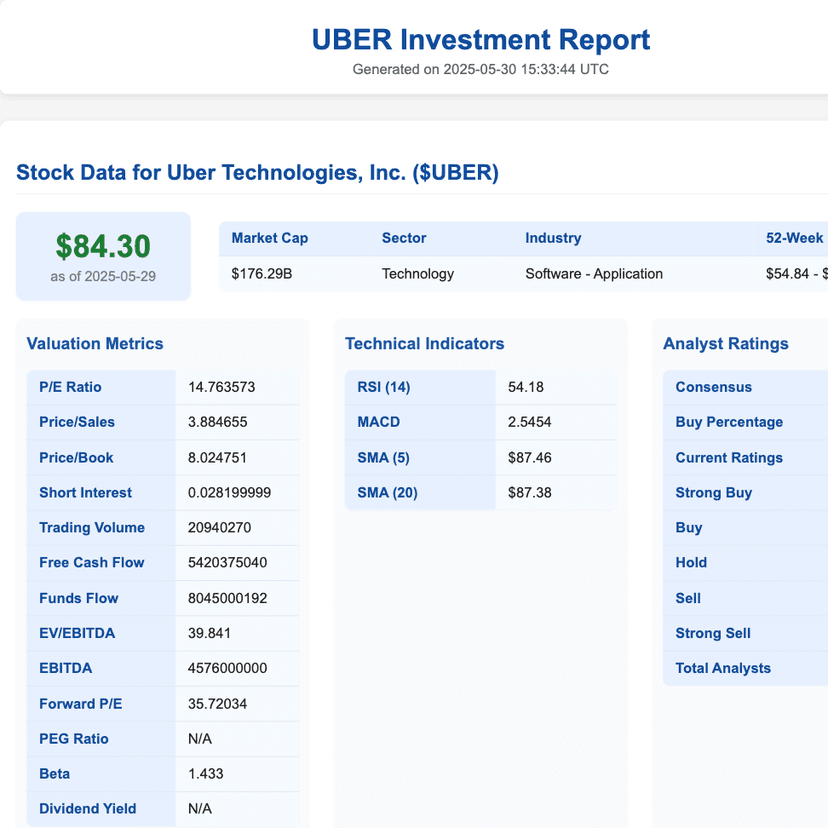Image resolution: width=828 pixels, height=828 pixels.
Task: Select the Total Analysts row label
Action: pos(723,668)
